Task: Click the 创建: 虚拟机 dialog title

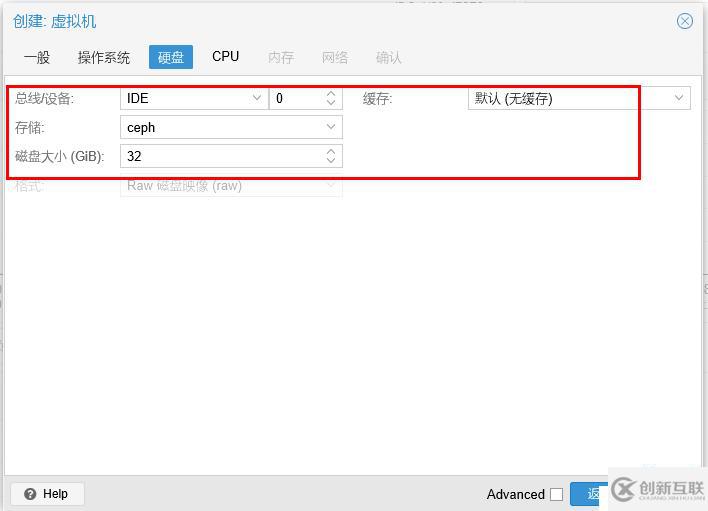Action: (55, 21)
